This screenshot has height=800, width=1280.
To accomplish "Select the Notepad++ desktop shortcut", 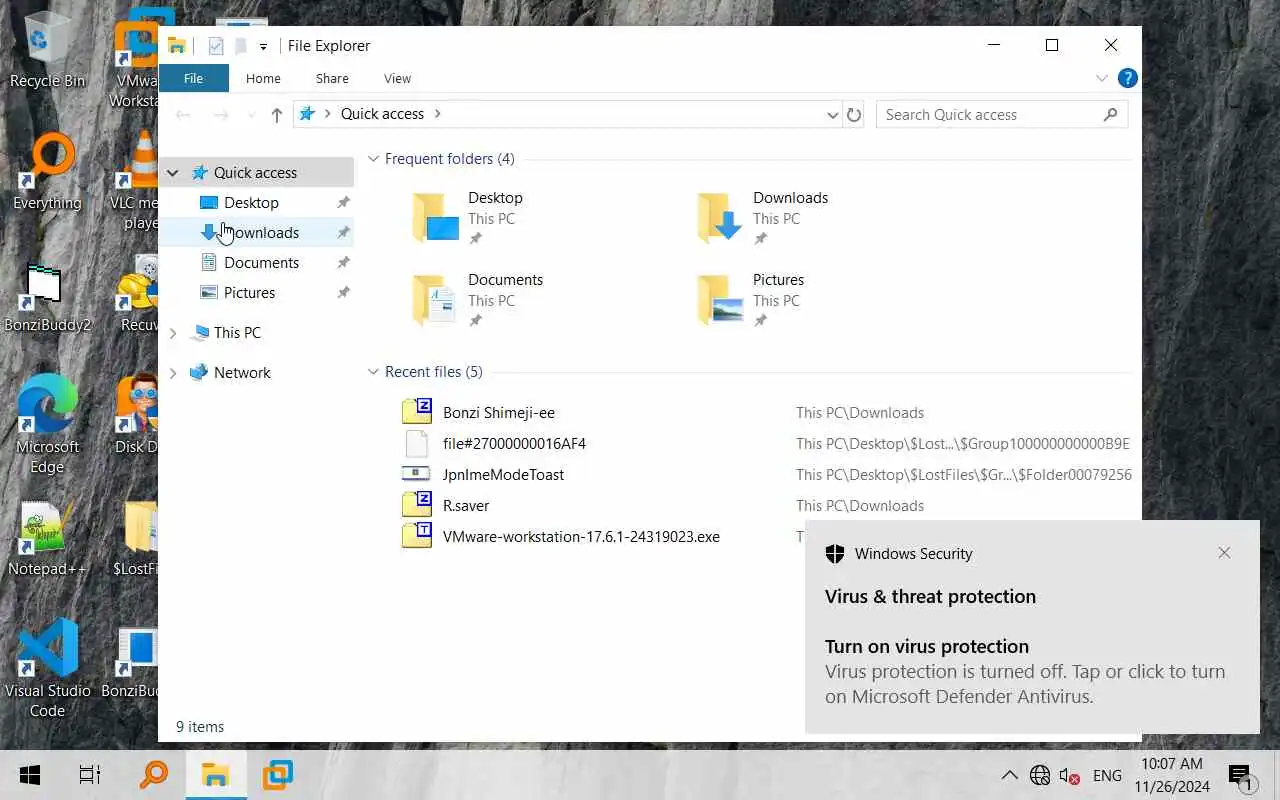I will click(x=47, y=539).
